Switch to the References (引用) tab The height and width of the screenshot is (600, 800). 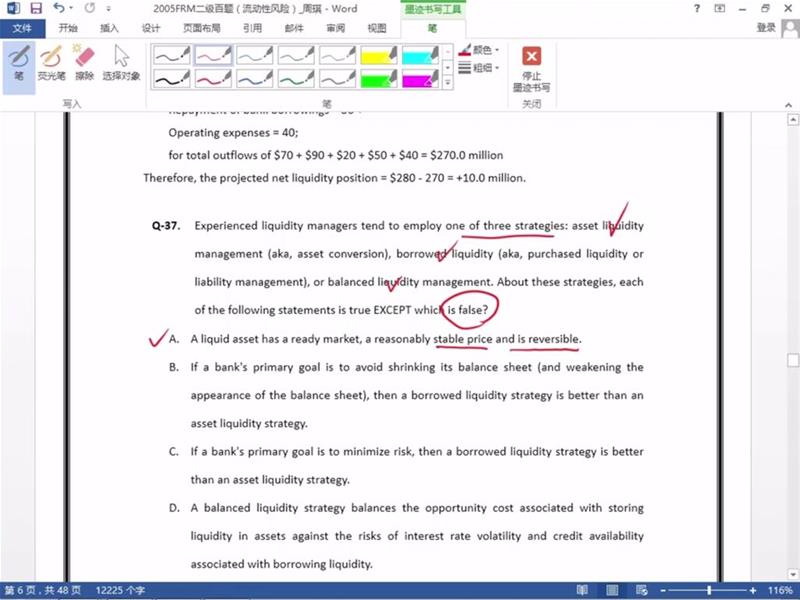(253, 28)
